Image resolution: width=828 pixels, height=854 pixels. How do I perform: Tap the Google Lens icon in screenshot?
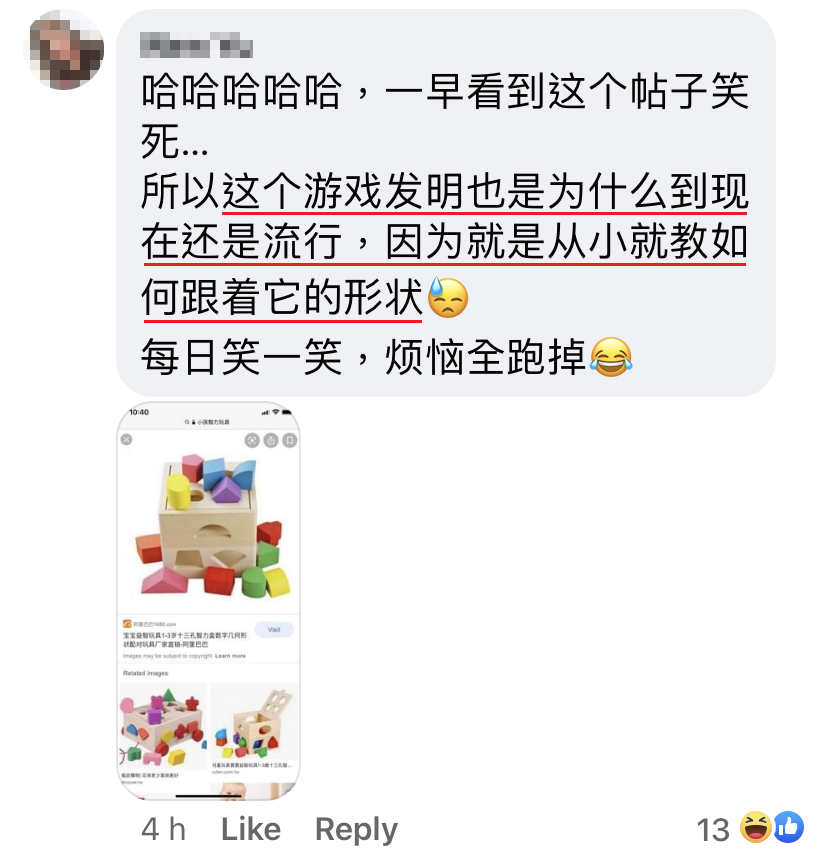tap(252, 440)
